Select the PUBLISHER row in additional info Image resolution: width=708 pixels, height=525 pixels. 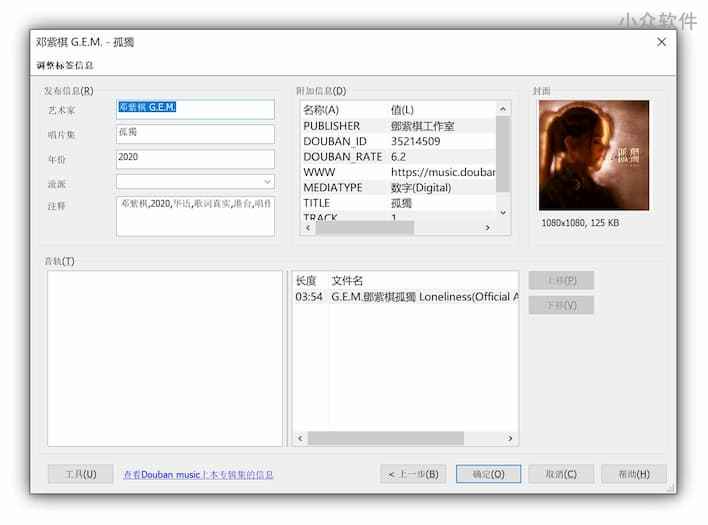pyautogui.click(x=399, y=126)
